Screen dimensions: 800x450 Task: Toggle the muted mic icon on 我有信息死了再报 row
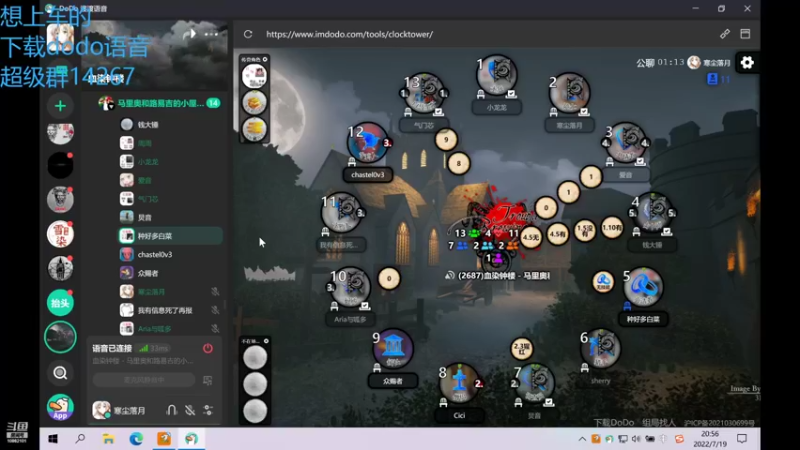[x=215, y=310]
